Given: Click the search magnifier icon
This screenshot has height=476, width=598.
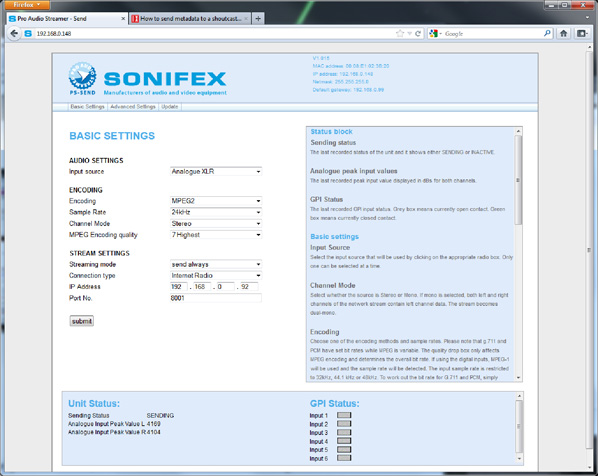Looking at the screenshot, I should pyautogui.click(x=547, y=33).
